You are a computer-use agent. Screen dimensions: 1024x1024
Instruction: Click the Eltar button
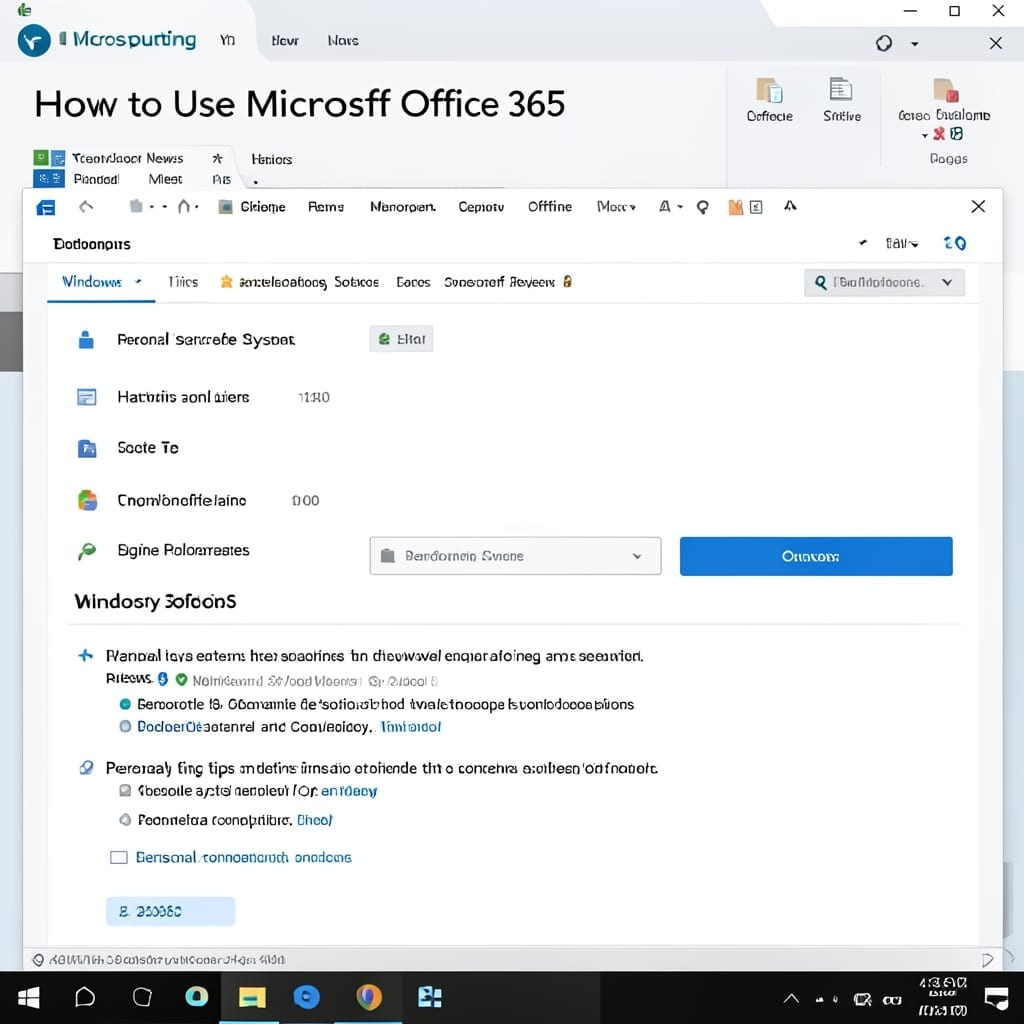(401, 339)
